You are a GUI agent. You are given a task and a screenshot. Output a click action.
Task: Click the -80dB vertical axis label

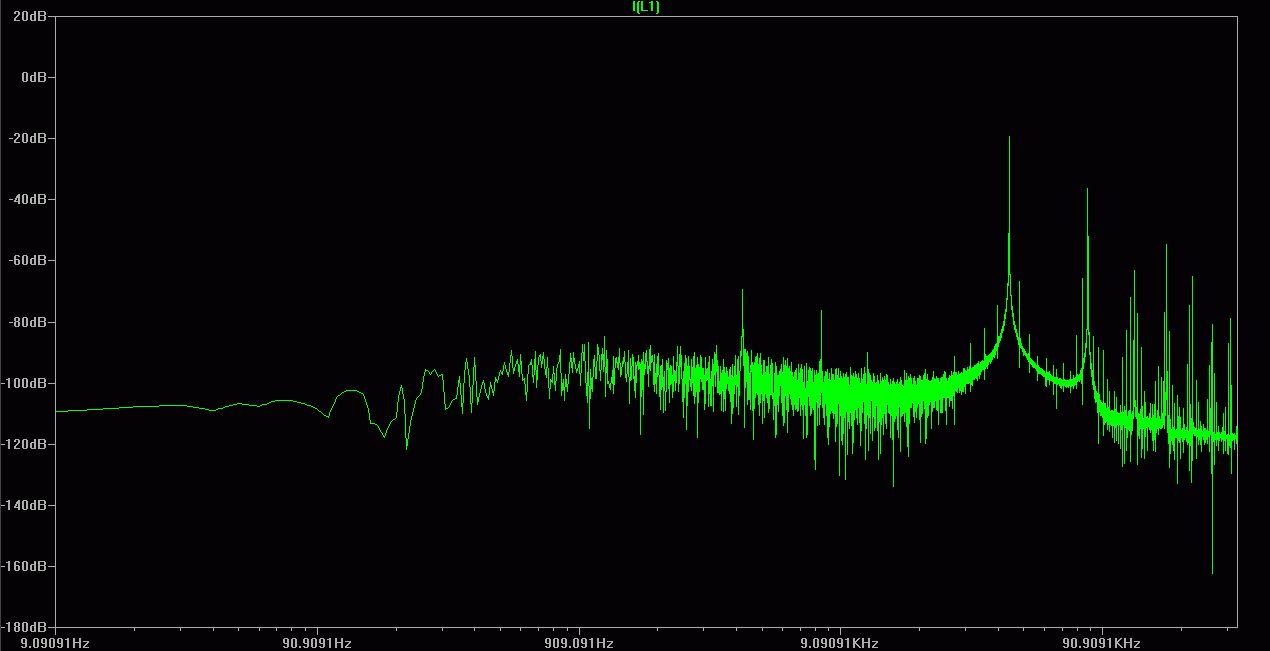[31, 322]
